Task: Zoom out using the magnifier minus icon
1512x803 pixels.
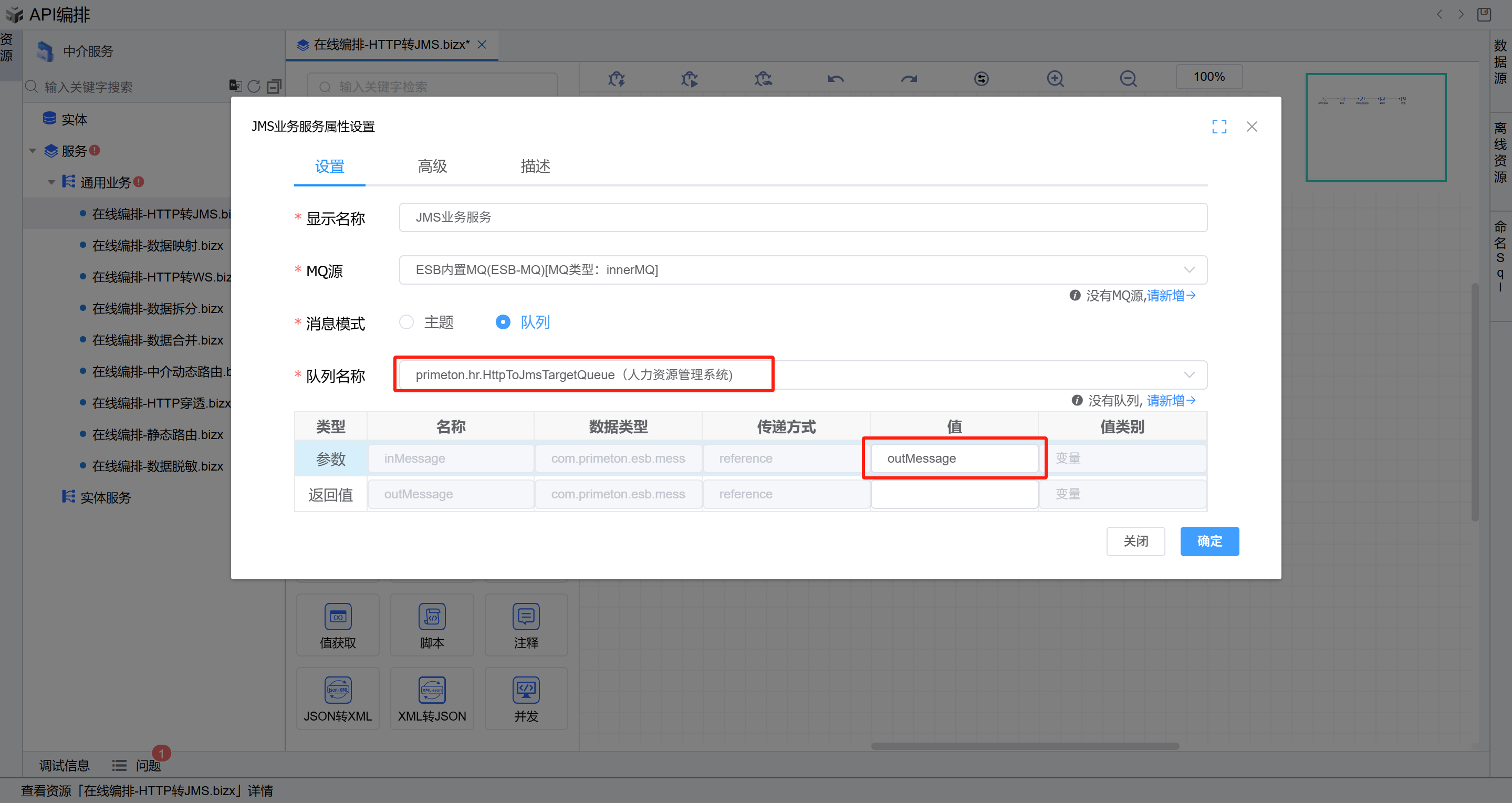Action: (x=1128, y=79)
